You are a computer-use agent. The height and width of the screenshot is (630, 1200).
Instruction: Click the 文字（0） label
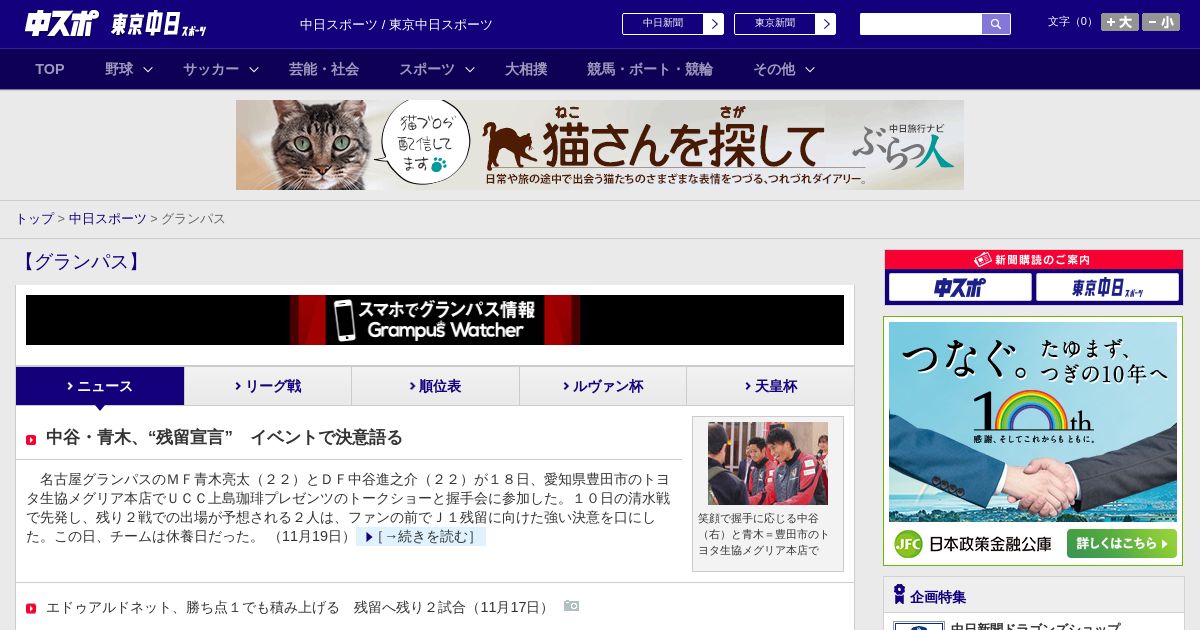pos(1071,22)
